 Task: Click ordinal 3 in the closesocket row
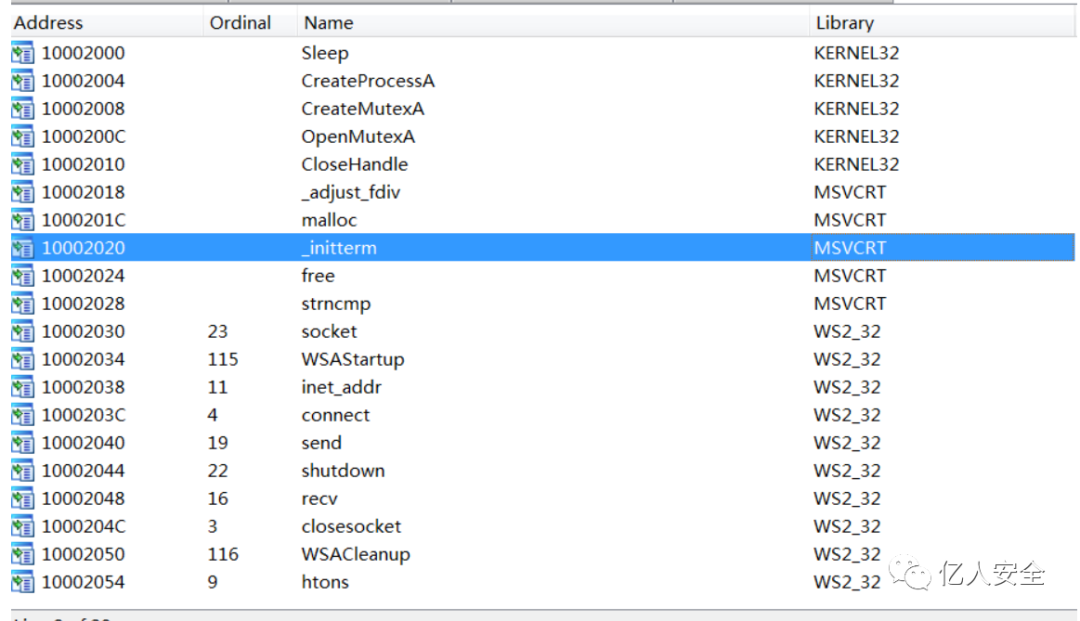pos(212,526)
